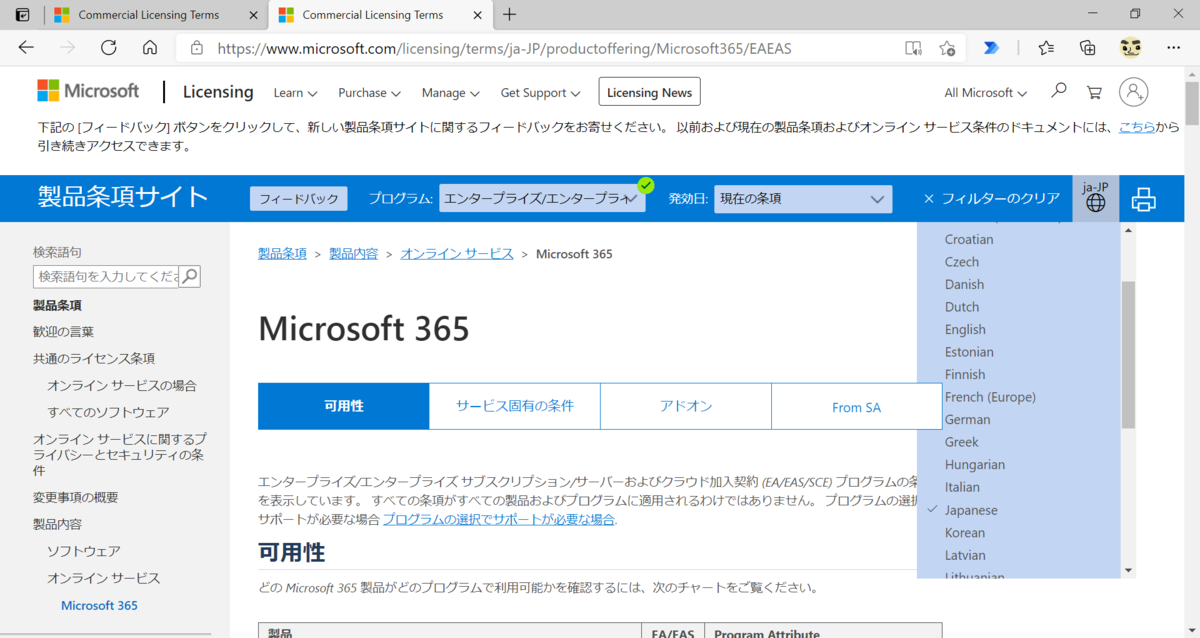Click the account sign-in person icon
This screenshot has width=1200, height=638.
(x=1133, y=92)
